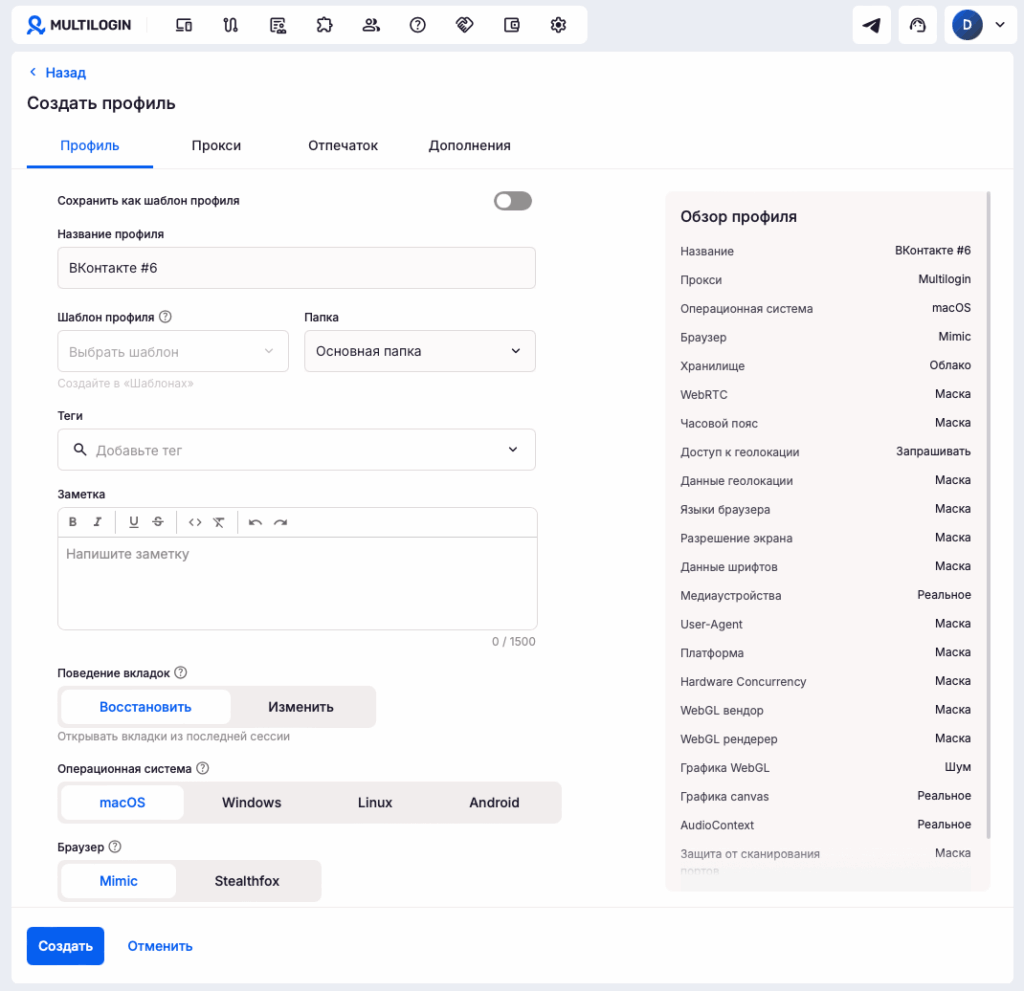
Task: Expand the tags dropdown chevron
Action: pyautogui.click(x=513, y=449)
